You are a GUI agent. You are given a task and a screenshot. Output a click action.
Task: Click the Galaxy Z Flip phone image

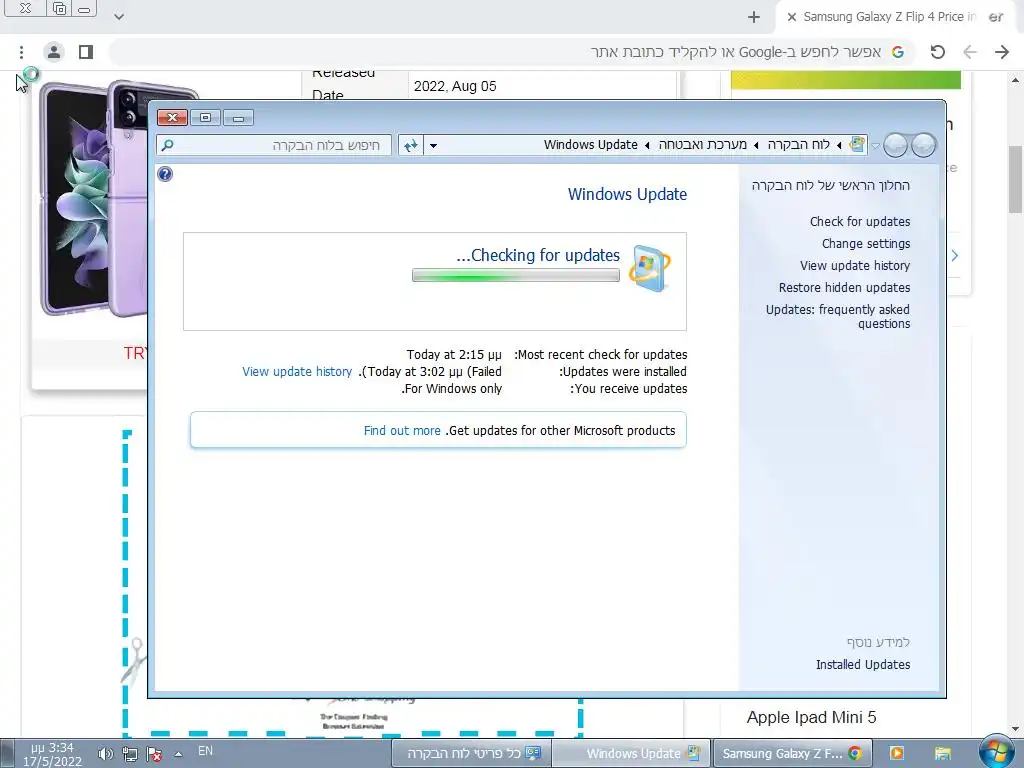(92, 199)
